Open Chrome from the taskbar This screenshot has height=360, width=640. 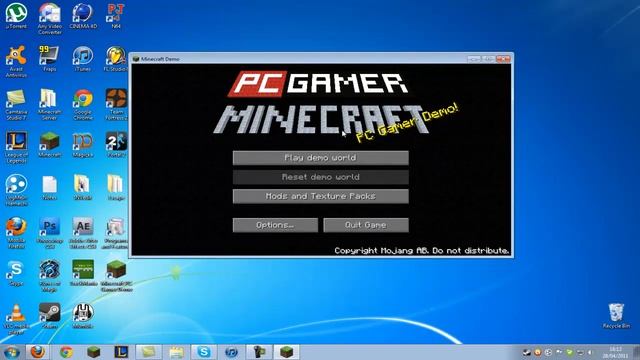pos(66,352)
